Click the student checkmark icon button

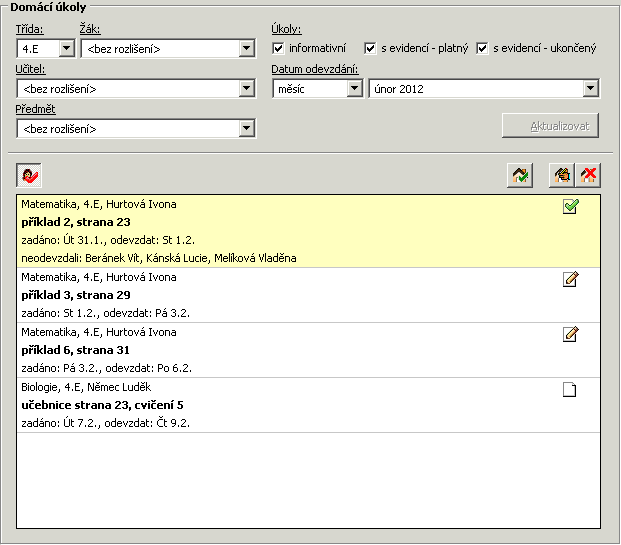(x=29, y=175)
